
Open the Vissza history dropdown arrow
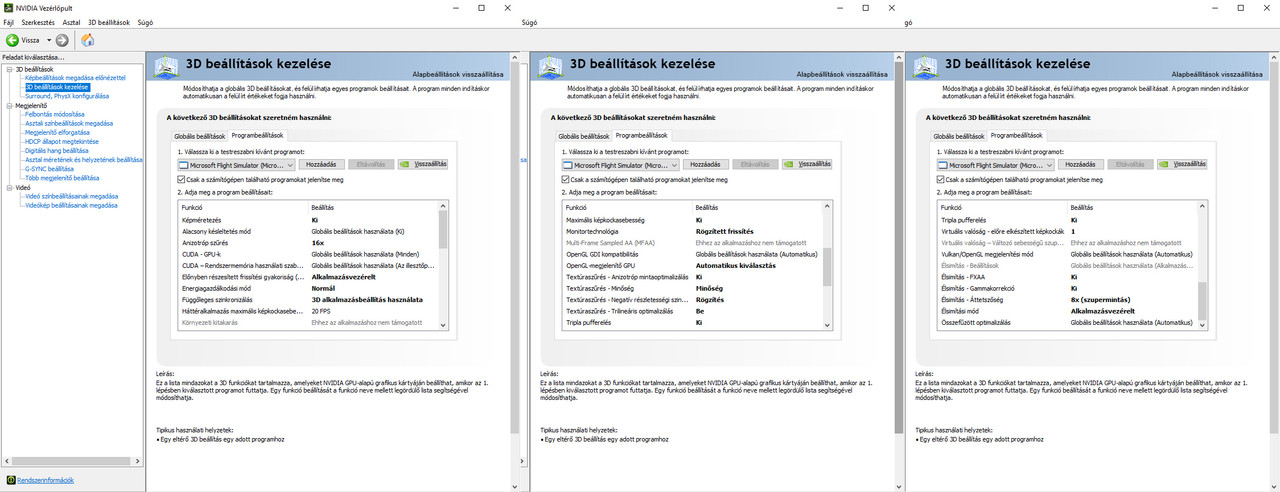tap(48, 40)
